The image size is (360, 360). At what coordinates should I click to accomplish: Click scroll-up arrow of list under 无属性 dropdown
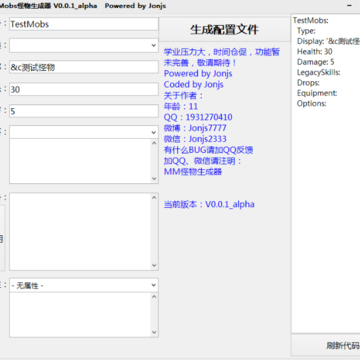[x=154, y=297]
